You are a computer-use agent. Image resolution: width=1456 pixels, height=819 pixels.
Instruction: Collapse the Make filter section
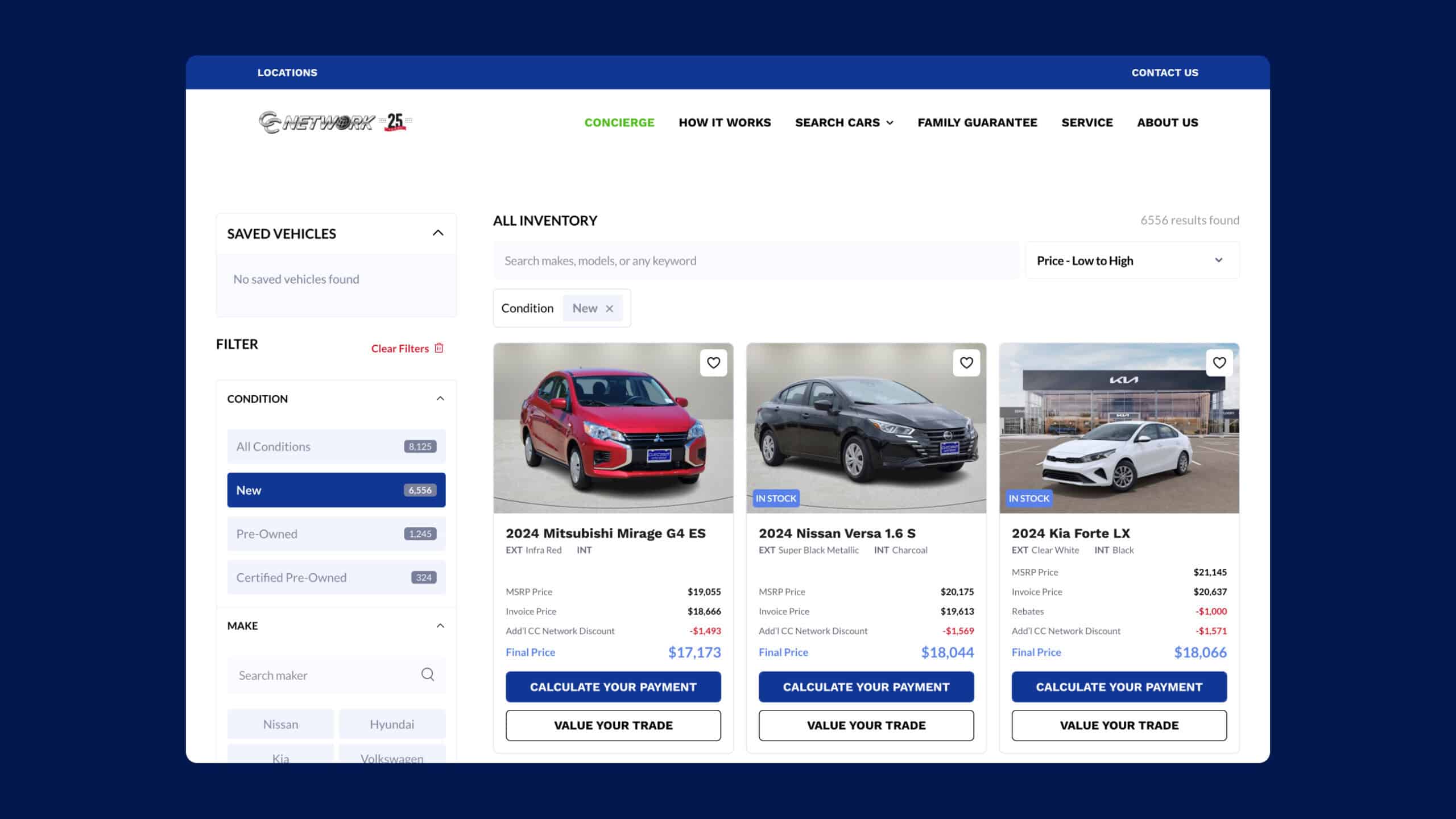440,626
